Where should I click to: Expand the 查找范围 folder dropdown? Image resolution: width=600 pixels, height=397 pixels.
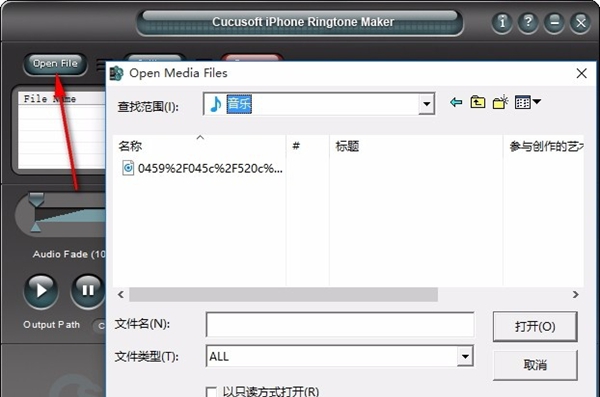pos(427,104)
